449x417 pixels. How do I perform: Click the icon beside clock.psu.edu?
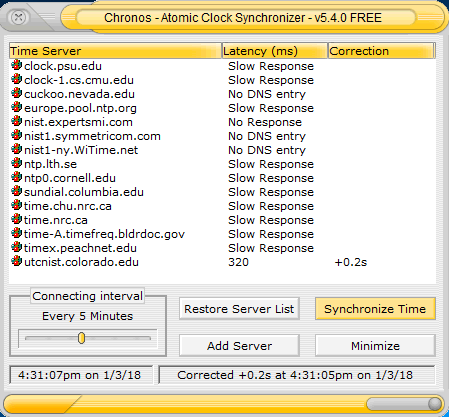coord(16,65)
